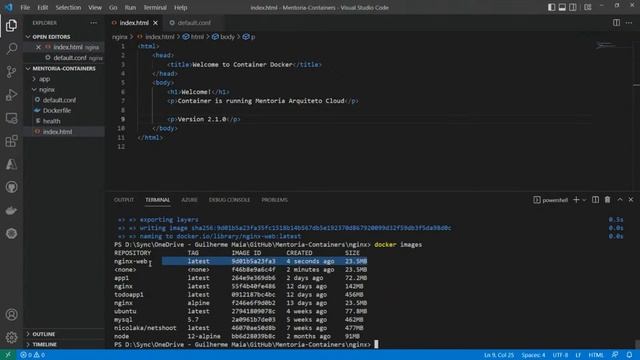
Task: Open Run and Debug view
Action: [x=11, y=95]
